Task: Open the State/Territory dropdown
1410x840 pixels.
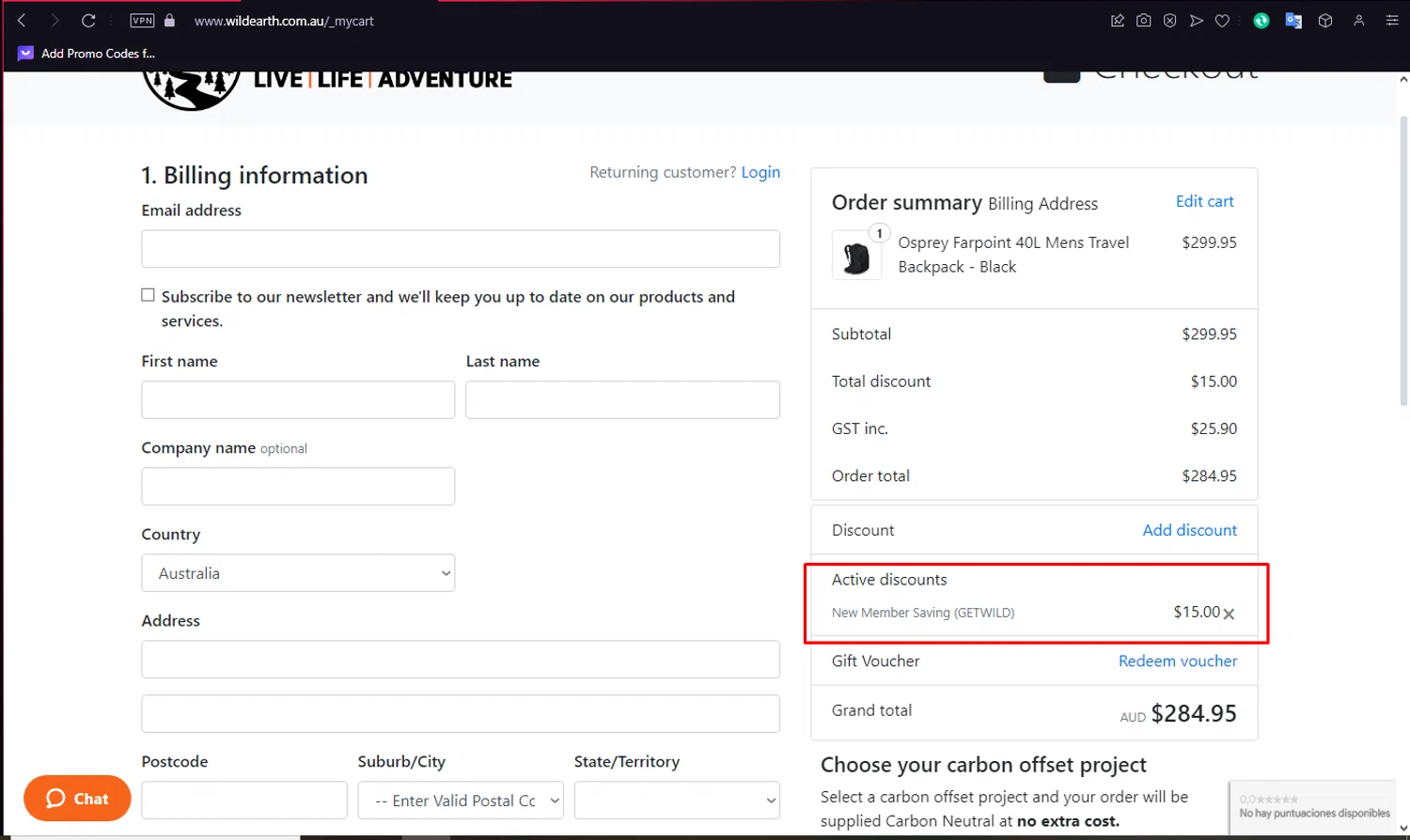Action: (x=677, y=801)
